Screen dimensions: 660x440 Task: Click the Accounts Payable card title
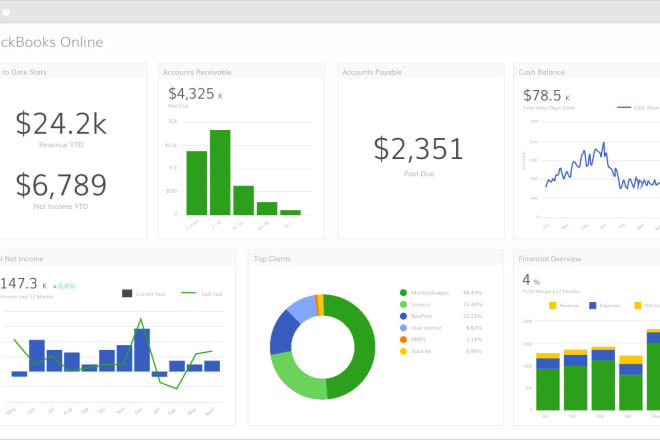pyautogui.click(x=372, y=72)
